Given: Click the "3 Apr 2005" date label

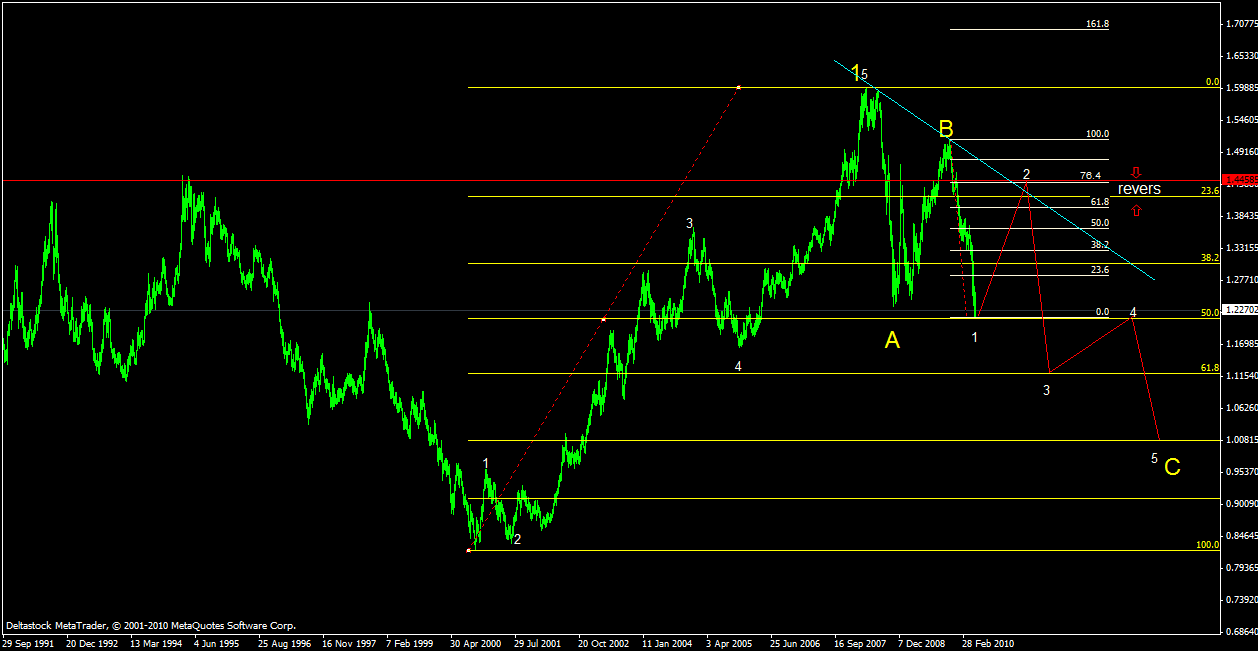Looking at the screenshot, I should [x=731, y=643].
